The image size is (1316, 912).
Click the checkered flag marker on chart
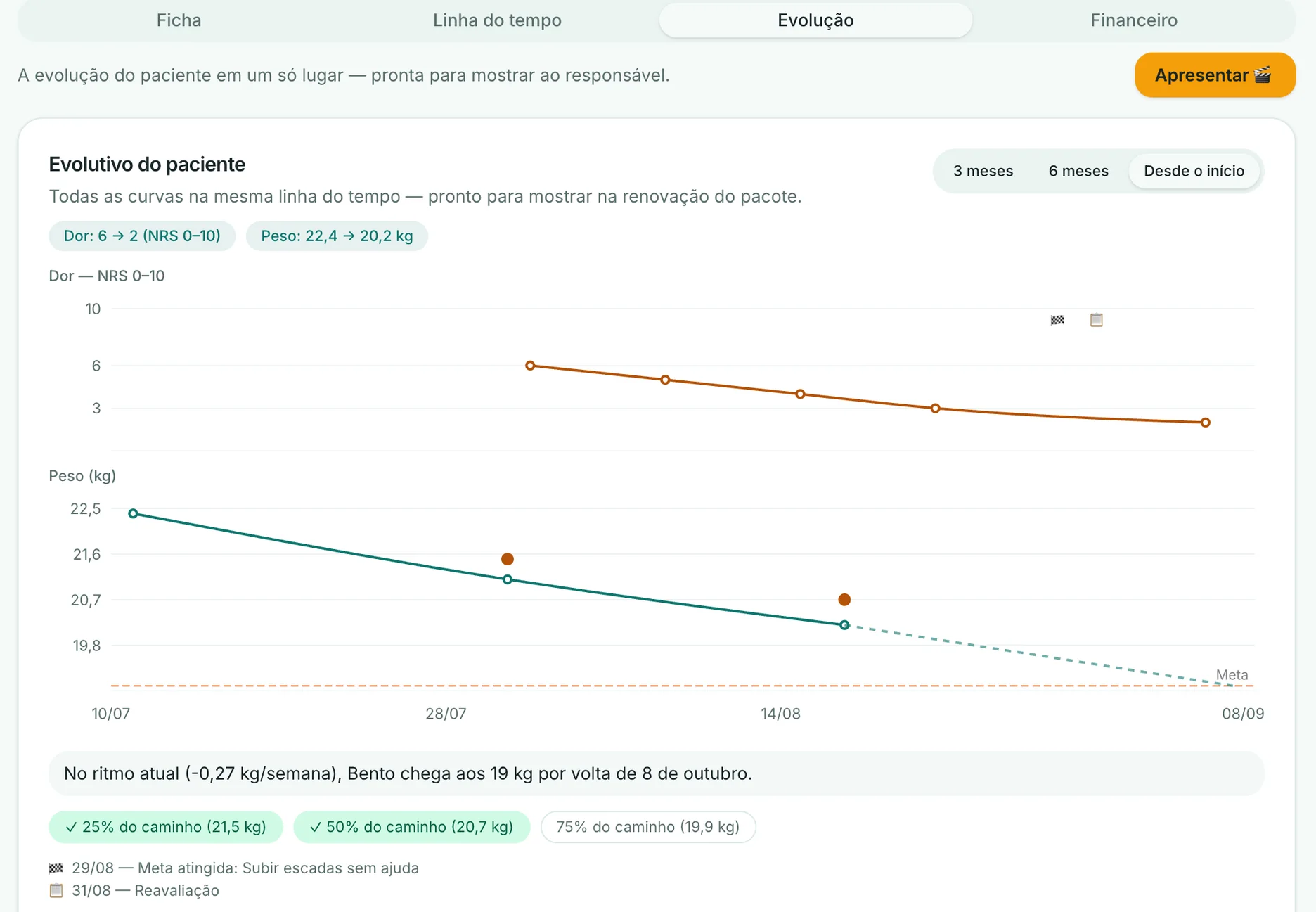pyautogui.click(x=1057, y=320)
